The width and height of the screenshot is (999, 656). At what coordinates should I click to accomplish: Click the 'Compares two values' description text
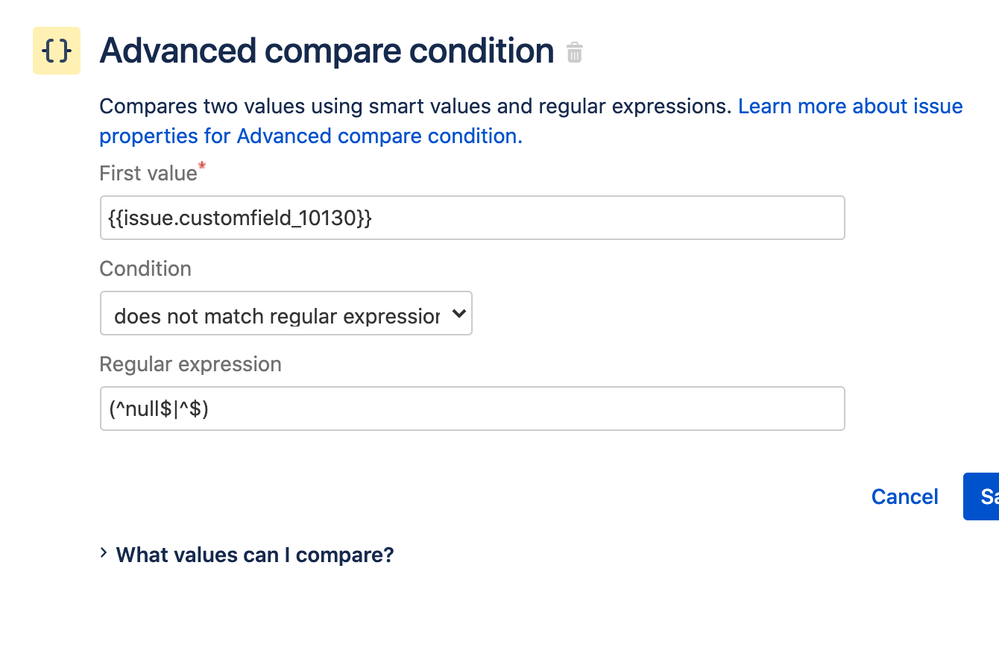[415, 106]
